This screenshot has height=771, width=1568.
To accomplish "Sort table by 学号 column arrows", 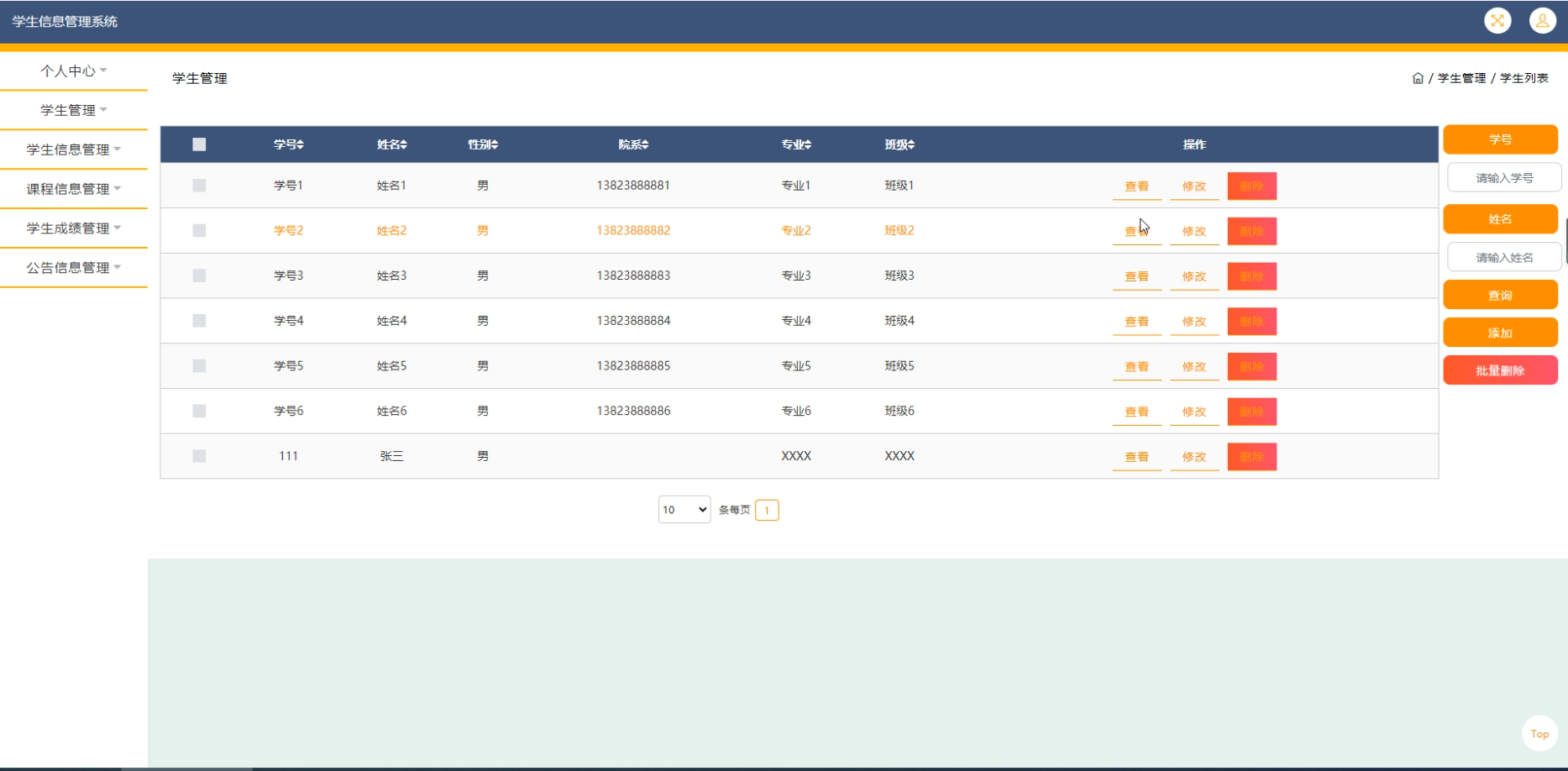I will click(300, 144).
